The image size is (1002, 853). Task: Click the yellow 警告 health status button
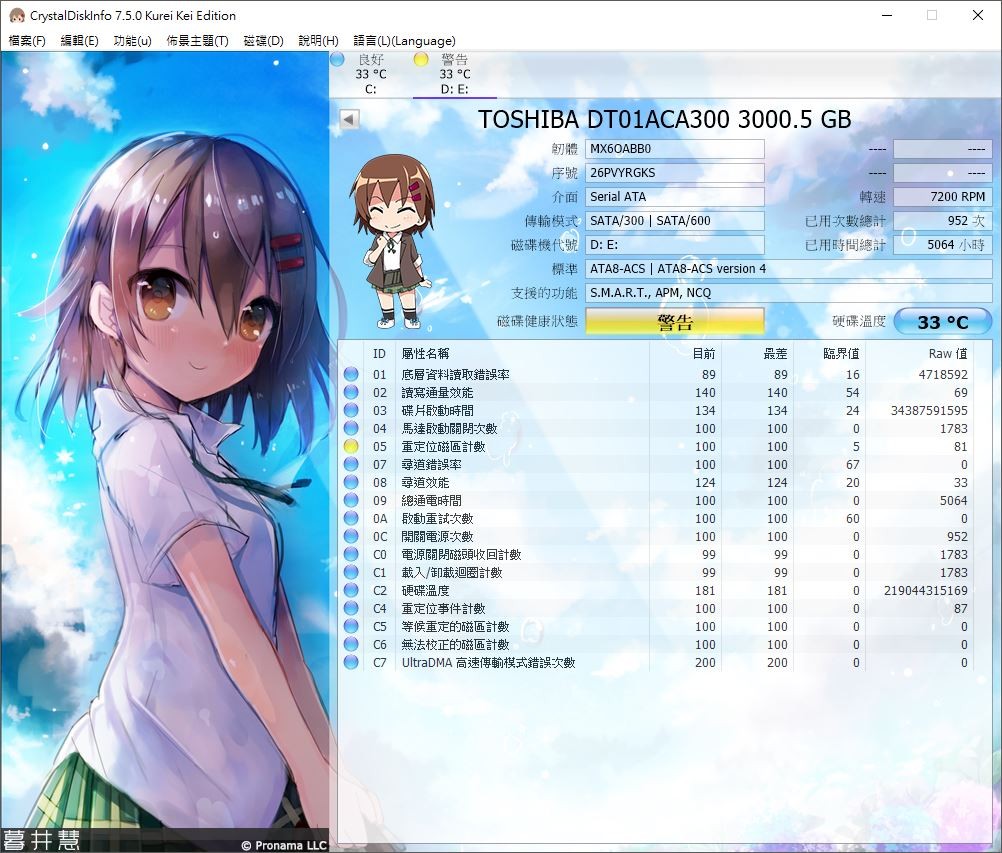pos(675,321)
